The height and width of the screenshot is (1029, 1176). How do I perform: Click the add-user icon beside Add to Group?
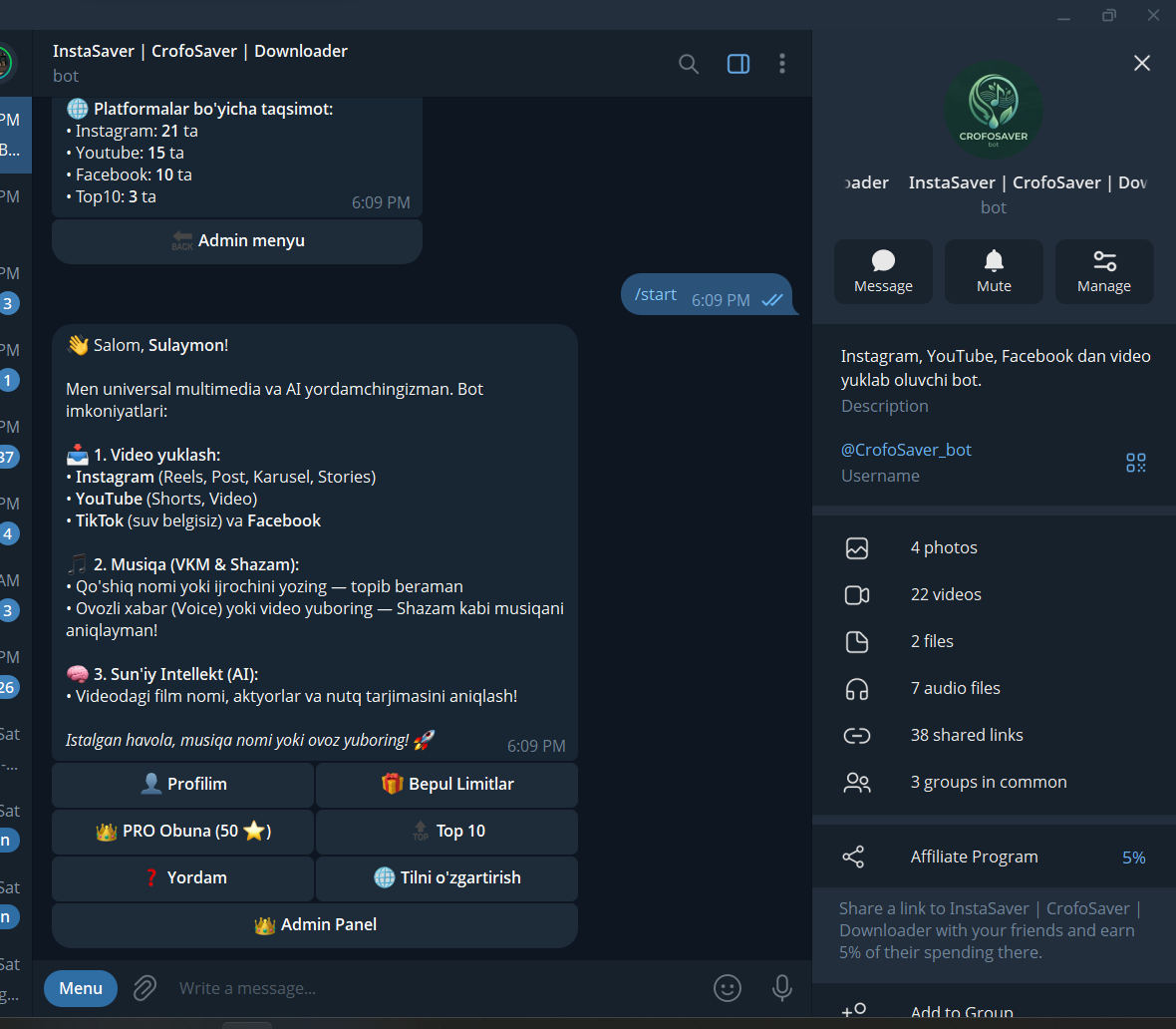(853, 1011)
